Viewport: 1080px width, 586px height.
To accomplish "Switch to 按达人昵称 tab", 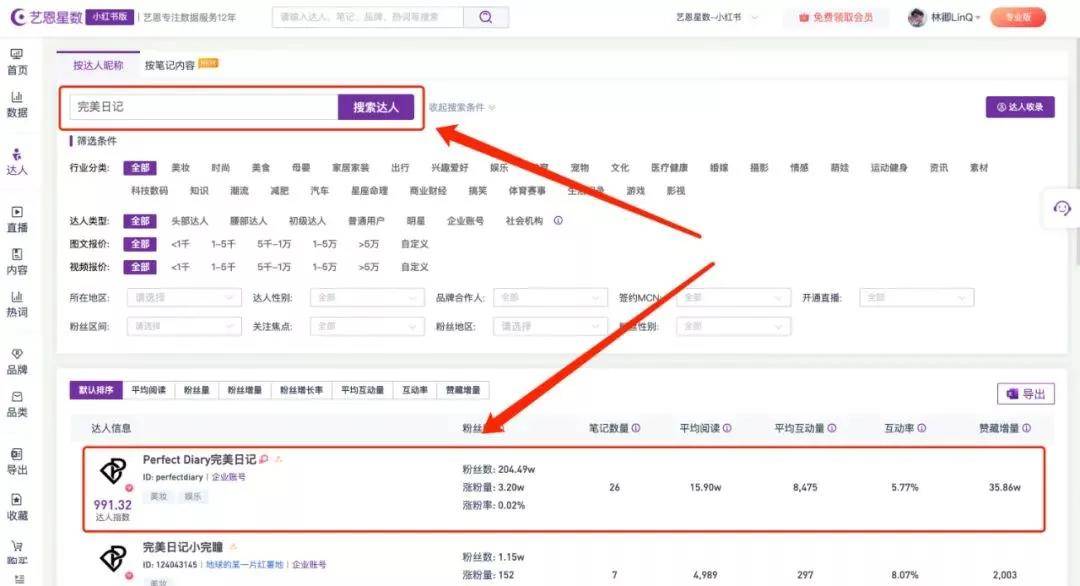I will 98,65.
